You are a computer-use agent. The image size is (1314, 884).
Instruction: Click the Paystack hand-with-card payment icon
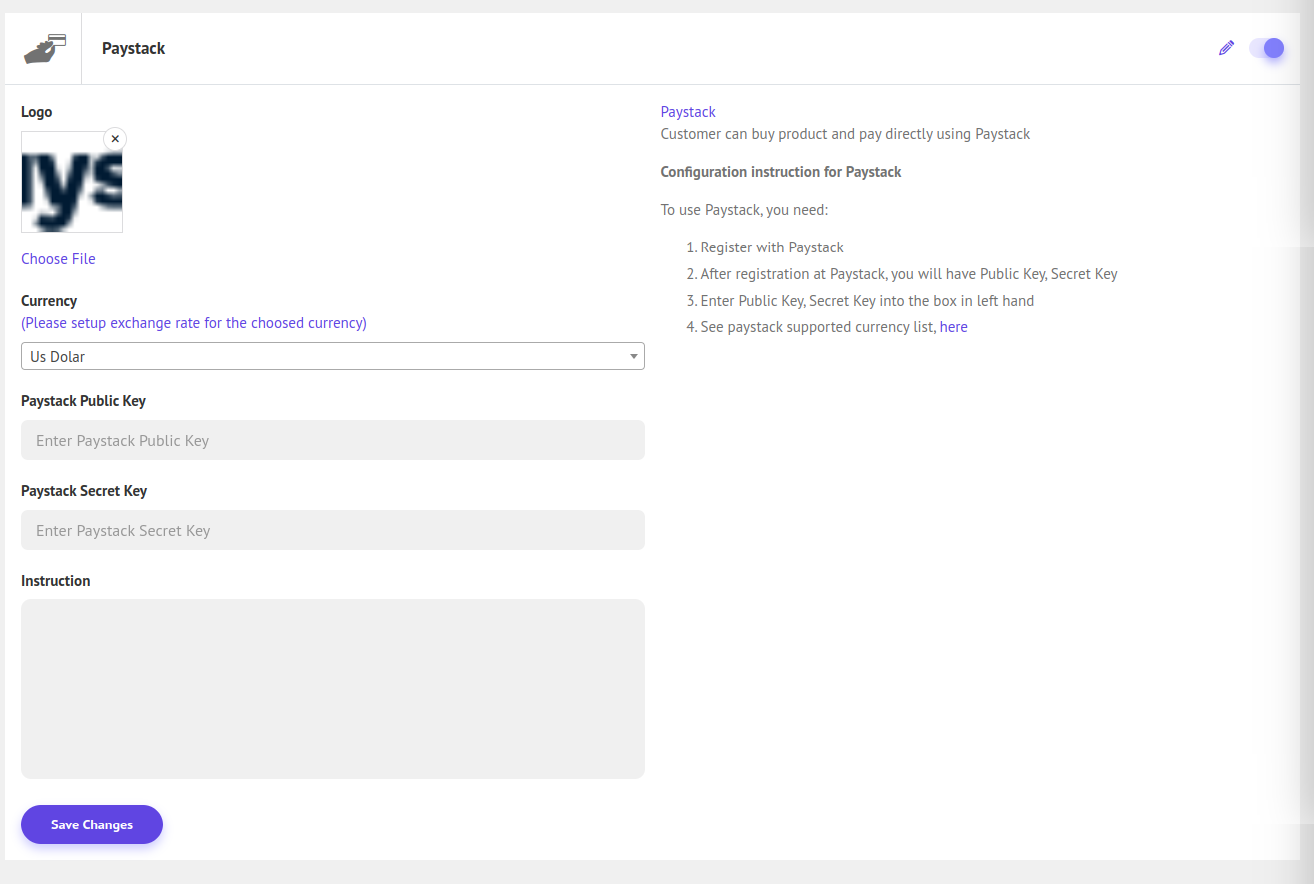(x=45, y=48)
